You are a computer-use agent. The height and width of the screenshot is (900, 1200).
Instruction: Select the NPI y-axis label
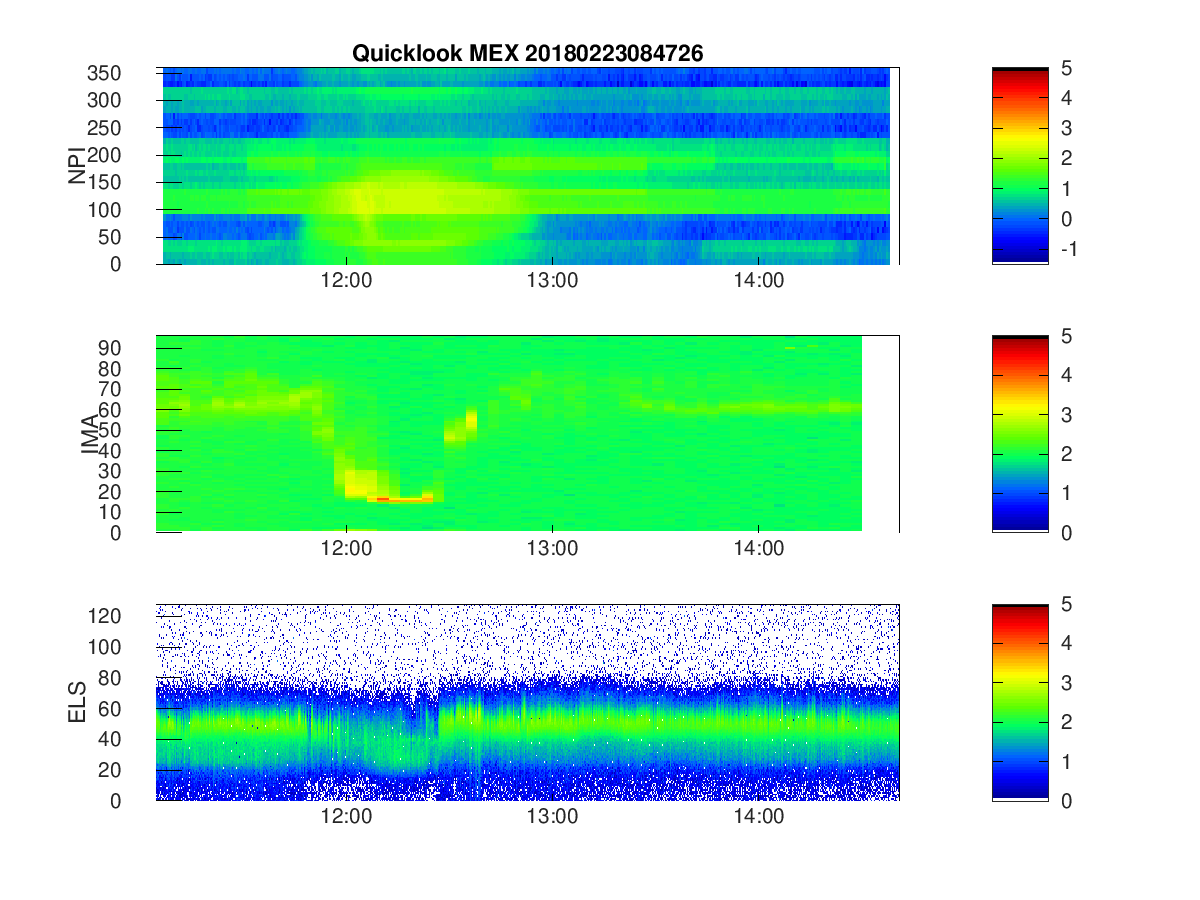point(77,166)
